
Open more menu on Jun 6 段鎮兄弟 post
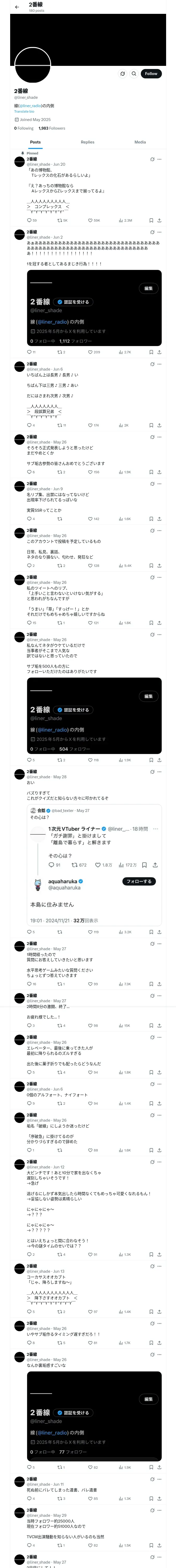(160, 364)
